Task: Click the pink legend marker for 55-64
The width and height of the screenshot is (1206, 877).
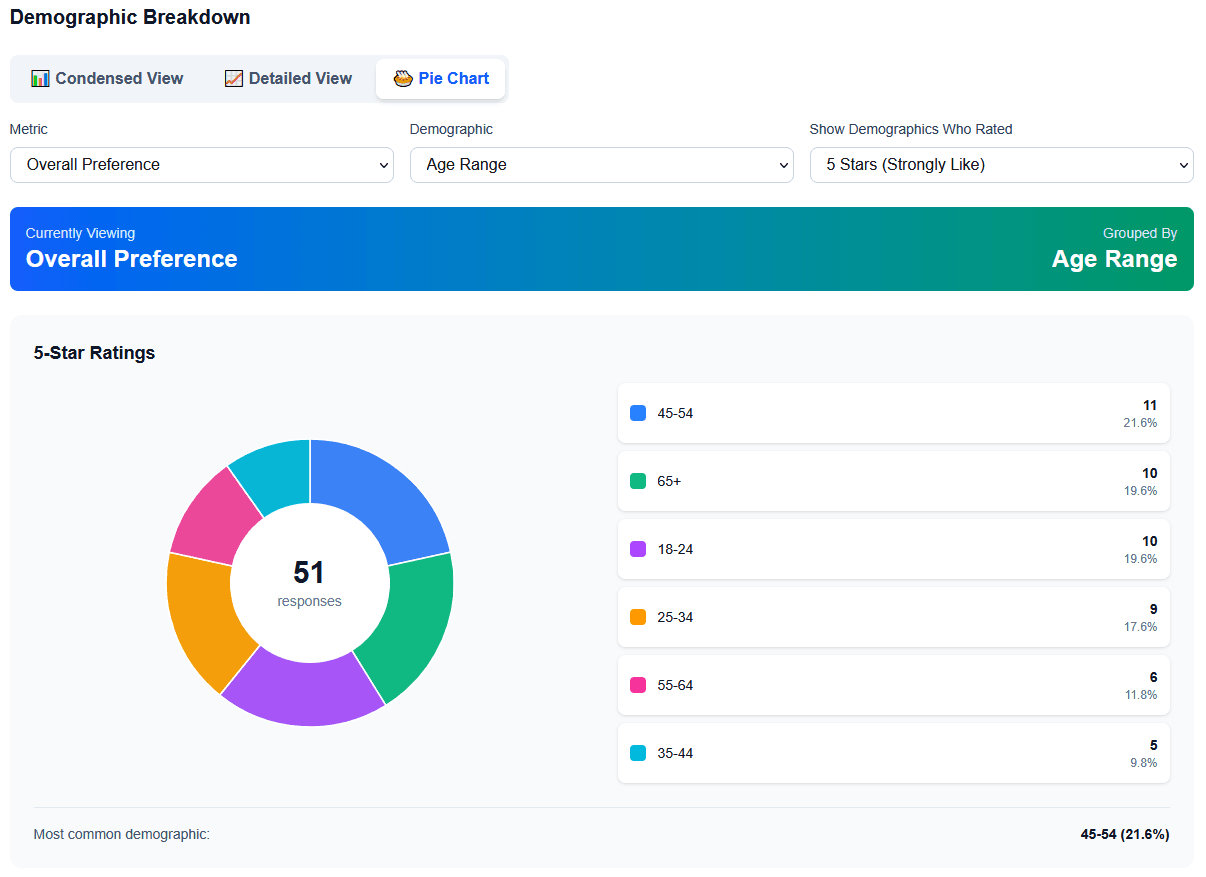Action: (638, 685)
